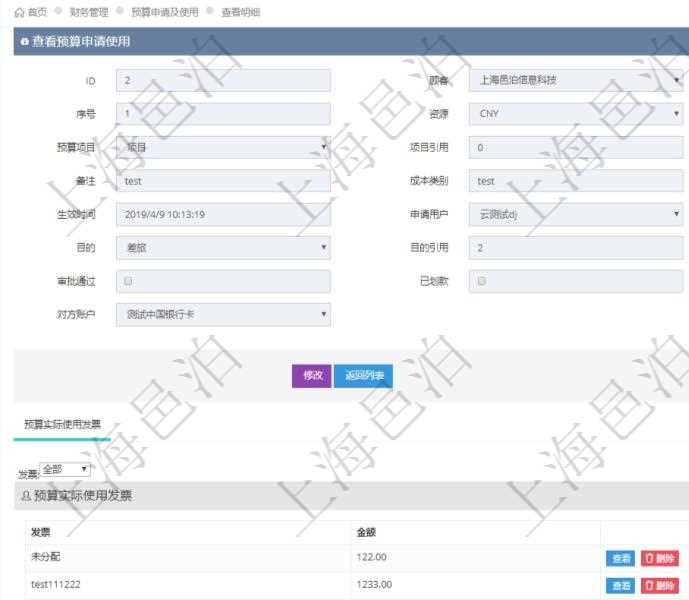Toggle the 审批通过 checkbox
Image resolution: width=689 pixels, height=600 pixels.
[x=129, y=281]
